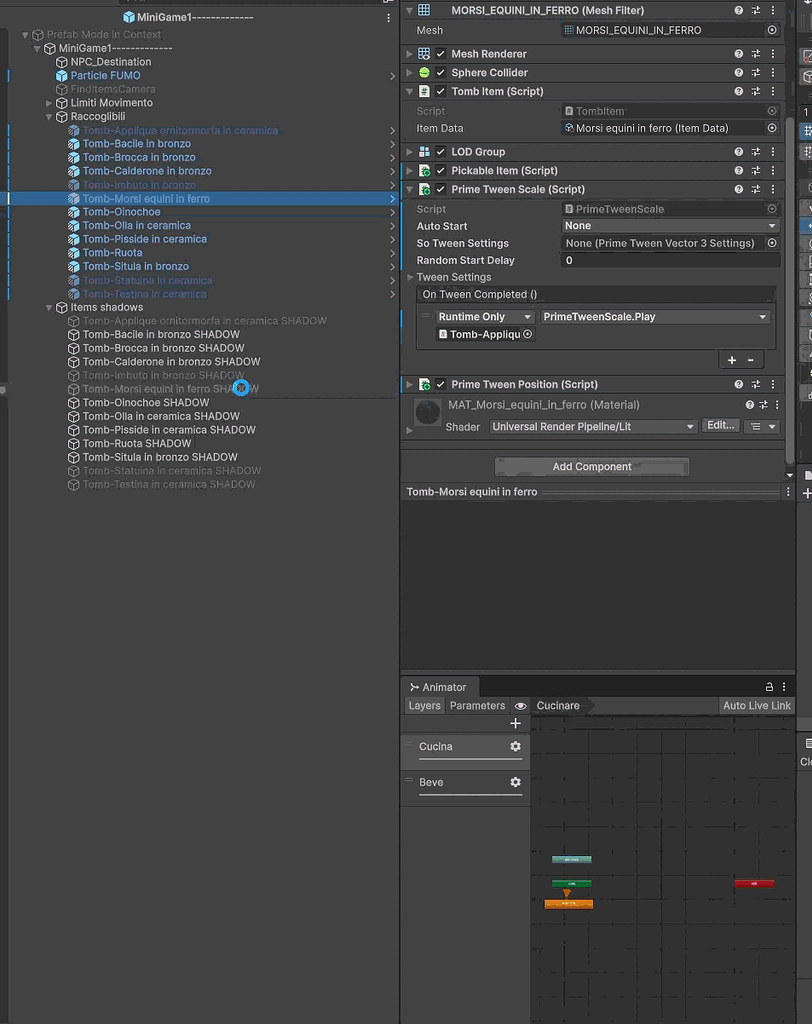812x1024 pixels.
Task: Toggle the eye icon in Animator toolbar
Action: pyautogui.click(x=519, y=705)
